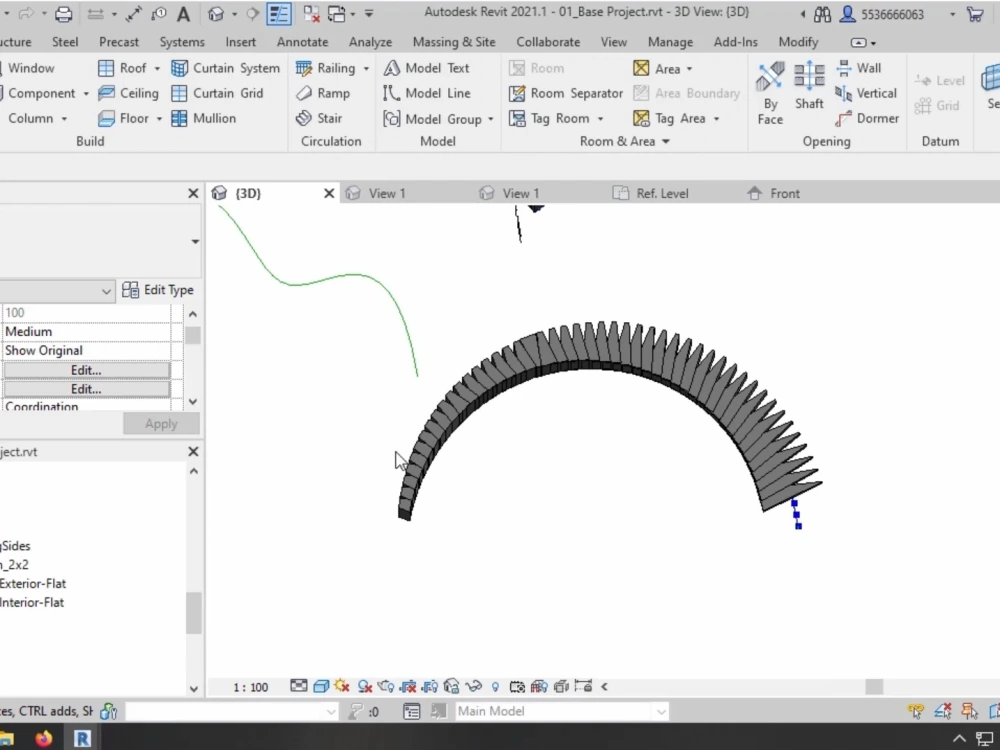The height and width of the screenshot is (750, 1000).
Task: Open the Collaborate ribbon tab
Action: coord(548,42)
